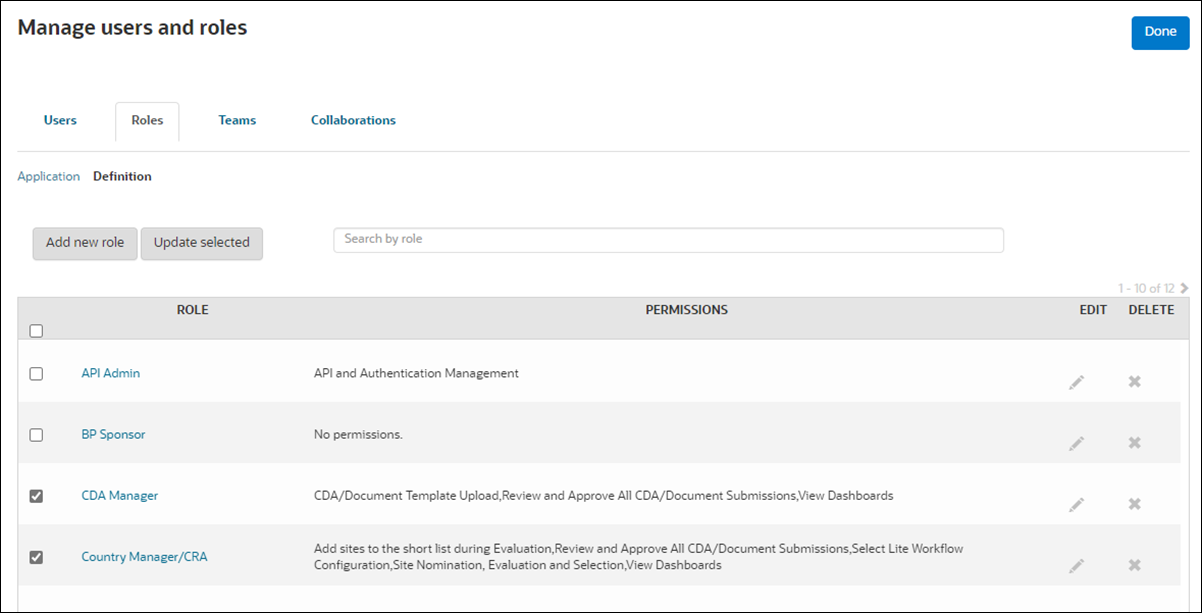1202x613 pixels.
Task: Edit the CDA Manager role with pencil icon
Action: click(1076, 505)
